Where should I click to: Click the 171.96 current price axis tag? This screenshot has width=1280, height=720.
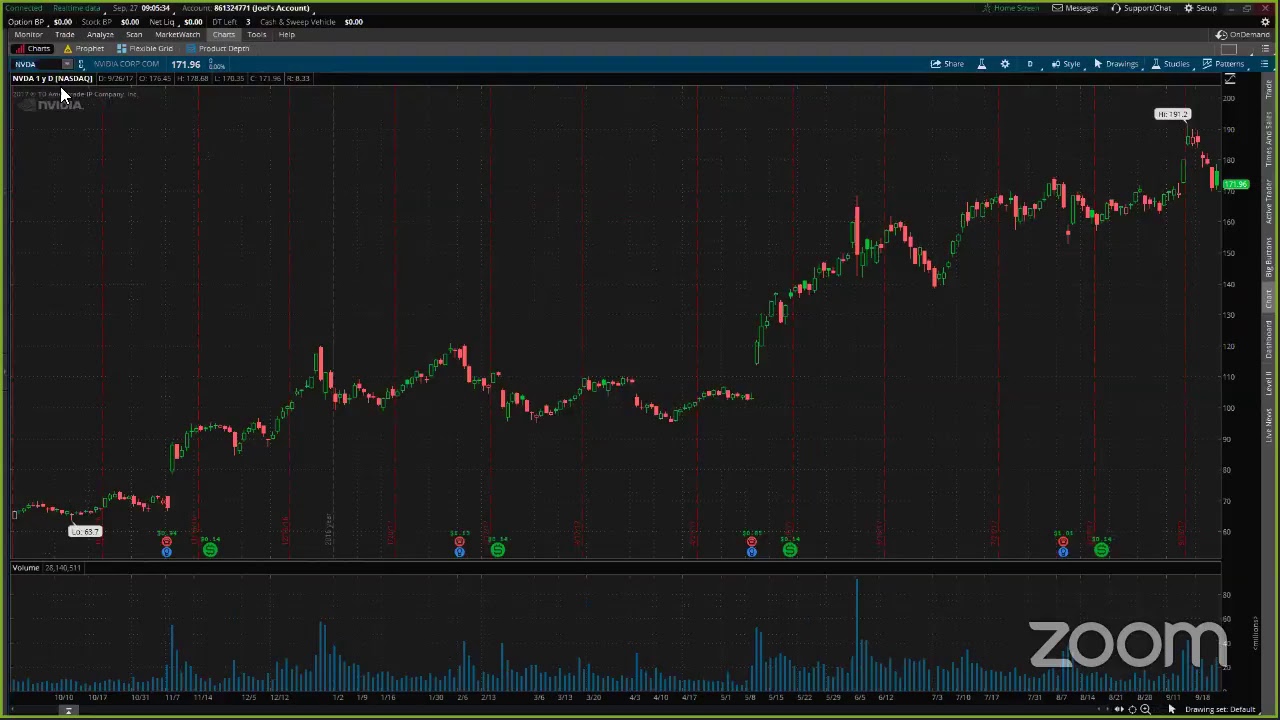click(x=1236, y=185)
